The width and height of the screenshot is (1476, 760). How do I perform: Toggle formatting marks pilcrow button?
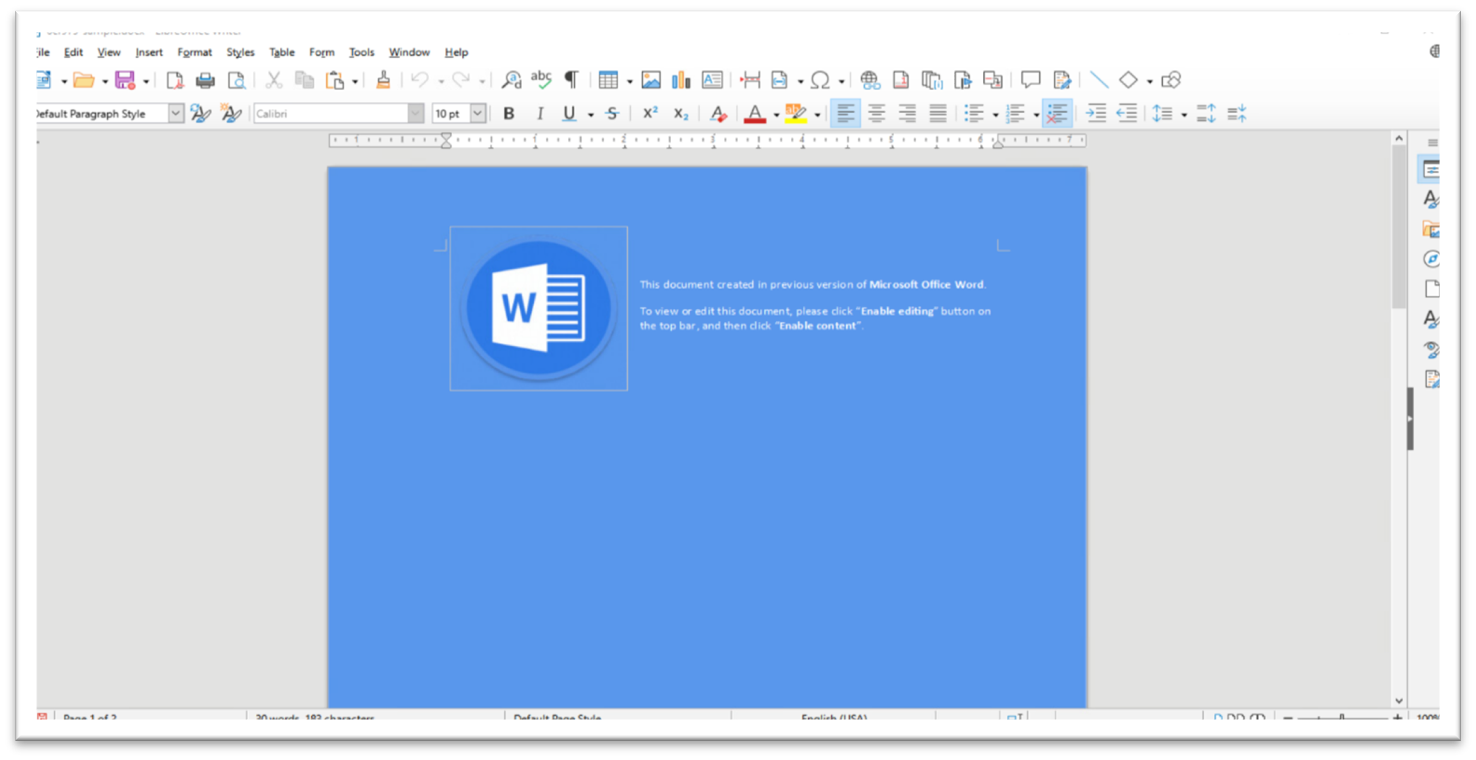pyautogui.click(x=571, y=80)
